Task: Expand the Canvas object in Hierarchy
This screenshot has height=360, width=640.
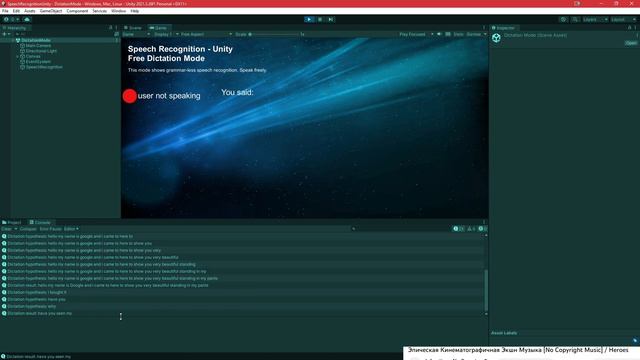Action: tap(18, 56)
